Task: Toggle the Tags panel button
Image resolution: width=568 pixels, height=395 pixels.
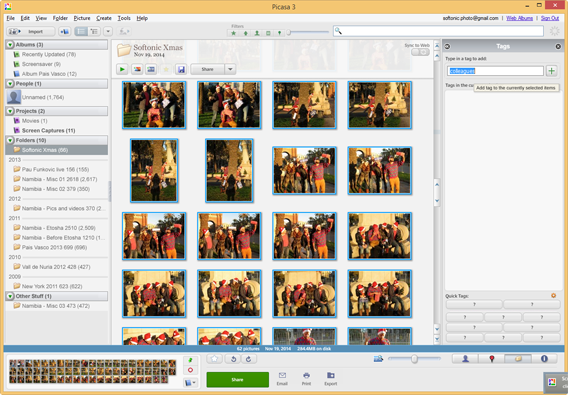Action: click(x=518, y=359)
